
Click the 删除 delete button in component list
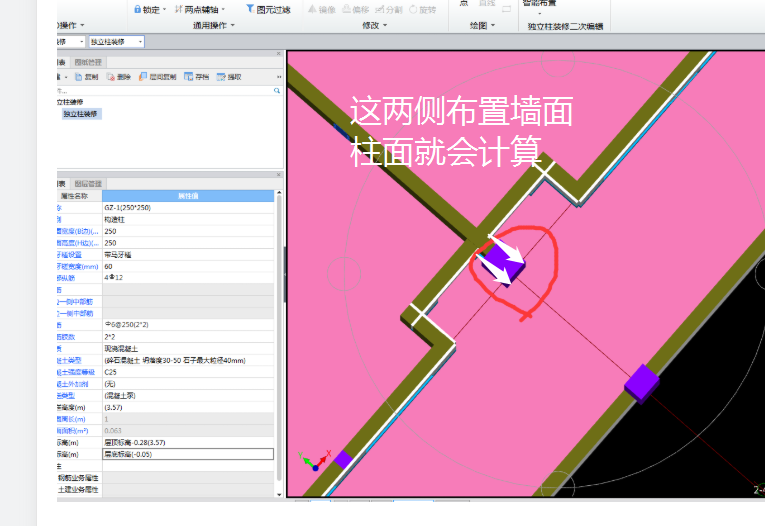tap(119, 77)
